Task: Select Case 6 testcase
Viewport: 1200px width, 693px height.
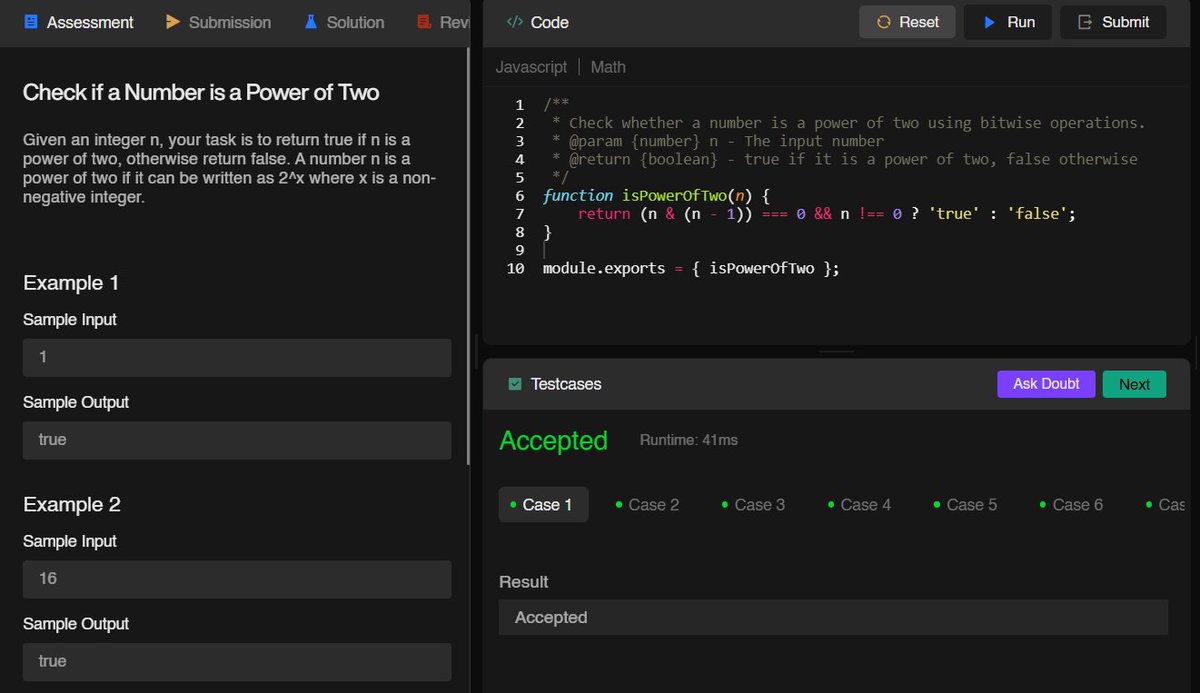Action: tap(1072, 505)
